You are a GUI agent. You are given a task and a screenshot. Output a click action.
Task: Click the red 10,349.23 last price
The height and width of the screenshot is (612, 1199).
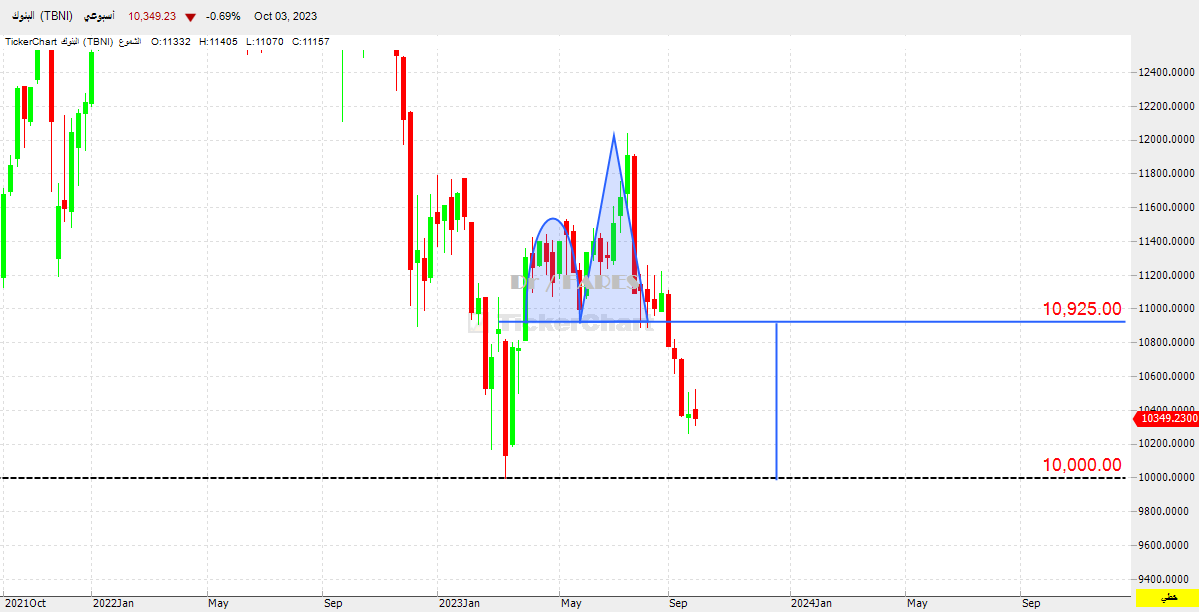(152, 16)
